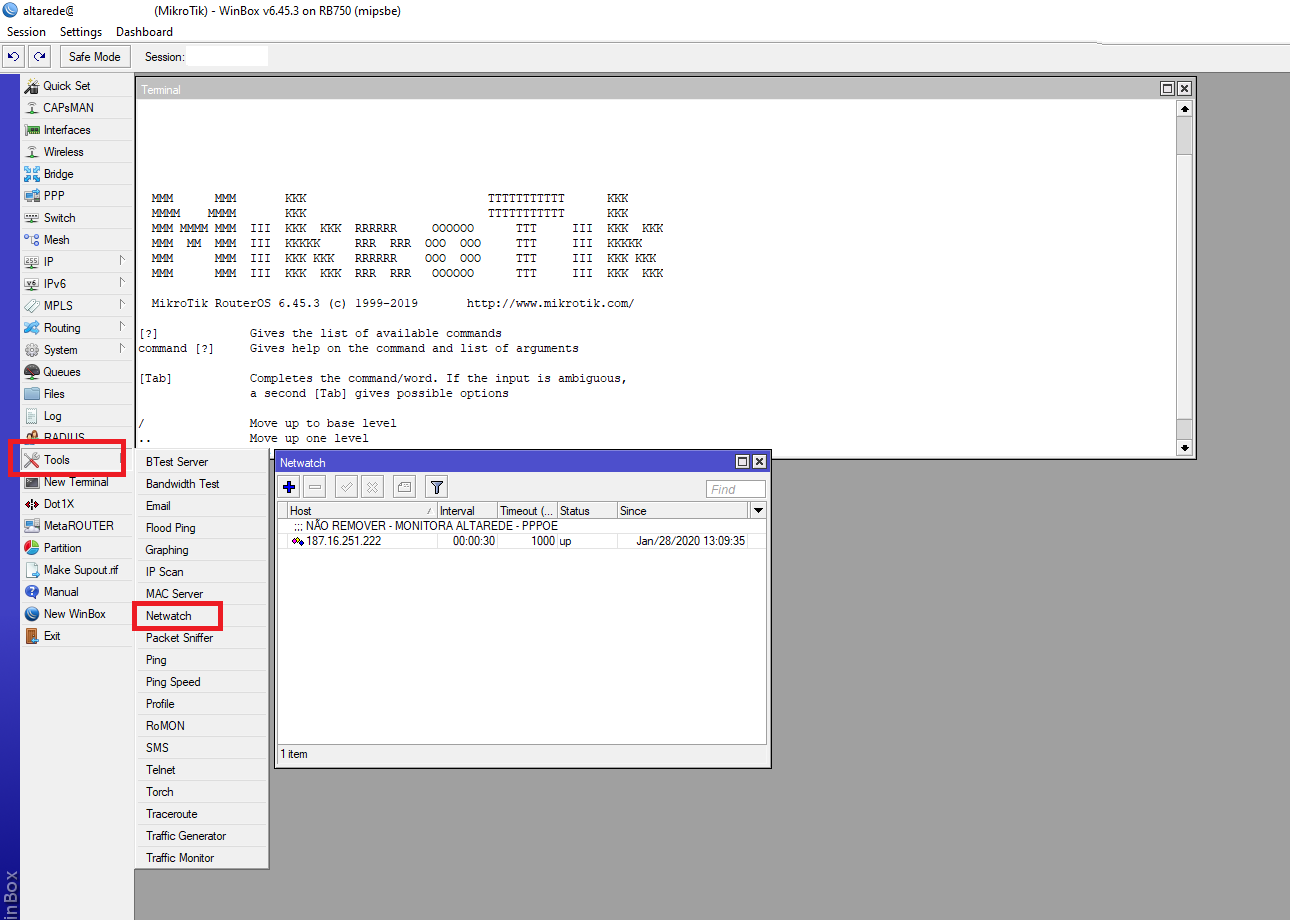This screenshot has width=1290, height=920.
Task: Open Interfaces from sidebar
Action: click(x=77, y=130)
